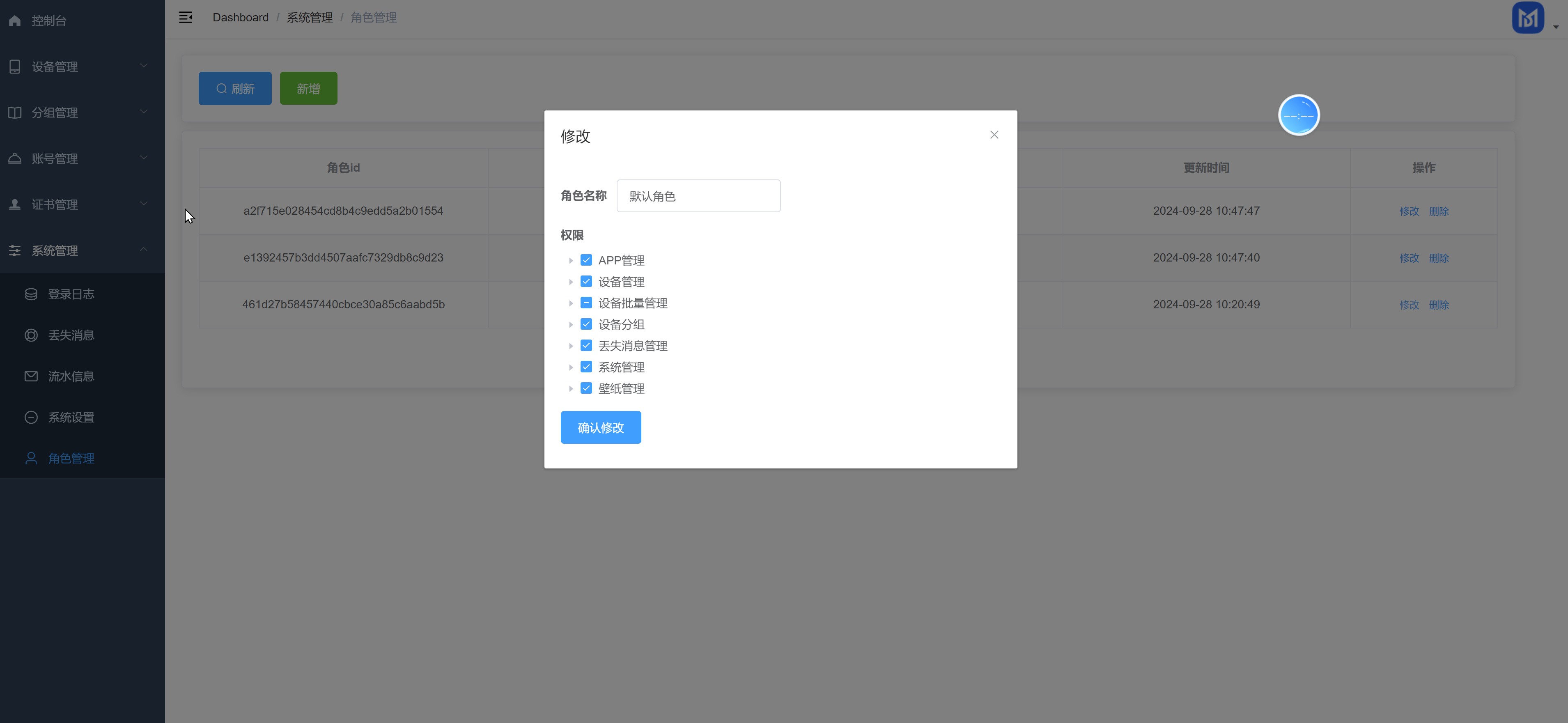Expand 证书管理 sidebar chevron
This screenshot has width=1568, height=723.
(x=144, y=203)
